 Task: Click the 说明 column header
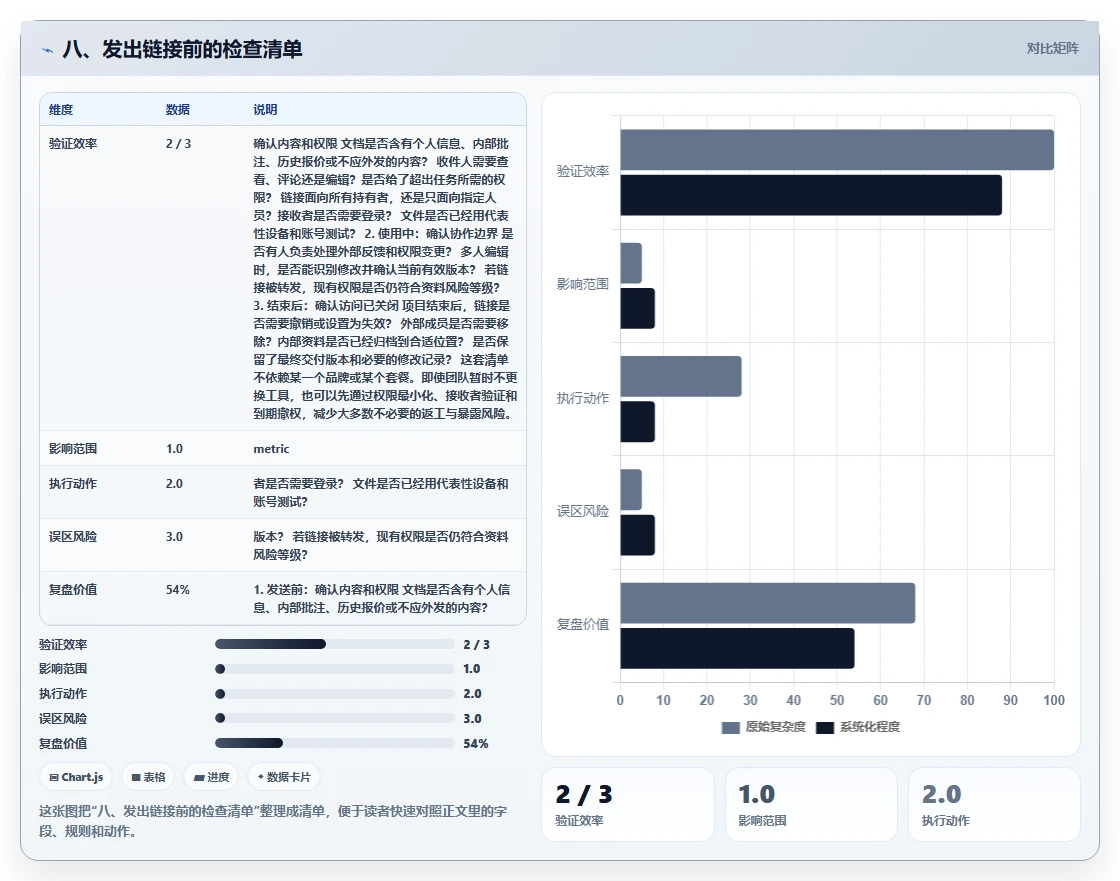tap(265, 109)
